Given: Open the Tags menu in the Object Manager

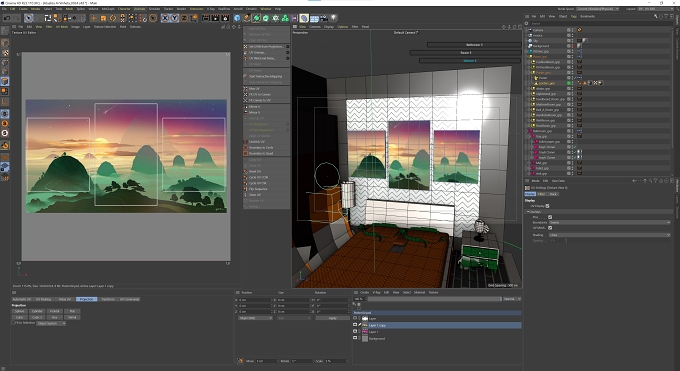Looking at the screenshot, I should 574,16.
